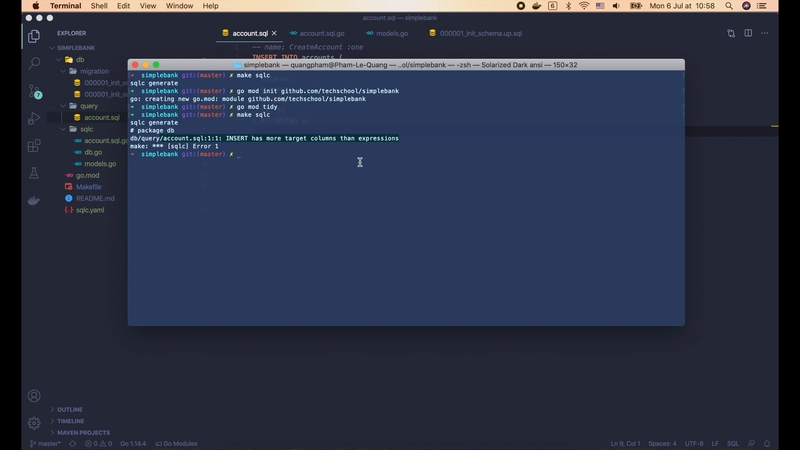Collapse the sqlc folder in explorer
The image size is (800, 450).
pyautogui.click(x=86, y=129)
